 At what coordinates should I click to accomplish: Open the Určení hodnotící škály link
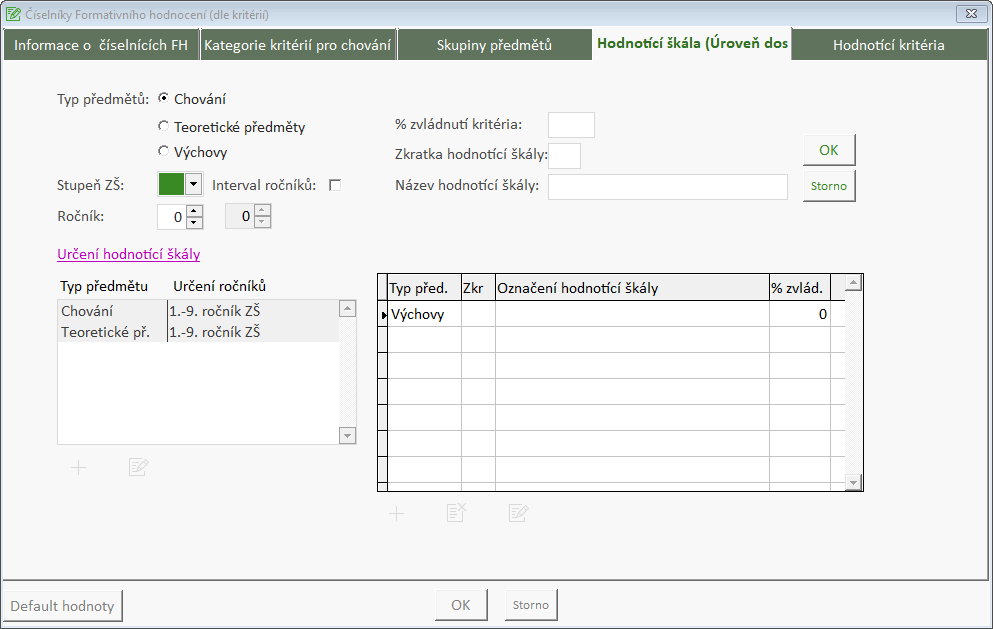tap(129, 254)
